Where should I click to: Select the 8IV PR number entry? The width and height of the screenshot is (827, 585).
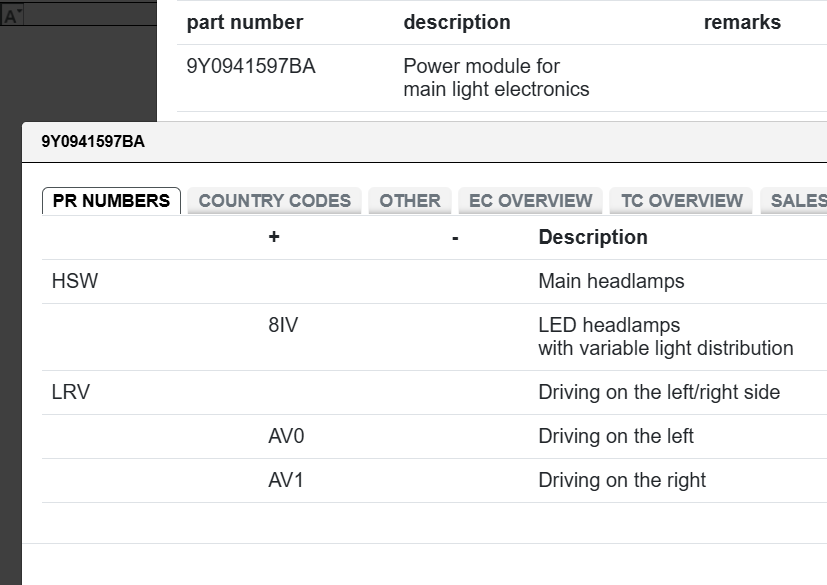pos(283,325)
